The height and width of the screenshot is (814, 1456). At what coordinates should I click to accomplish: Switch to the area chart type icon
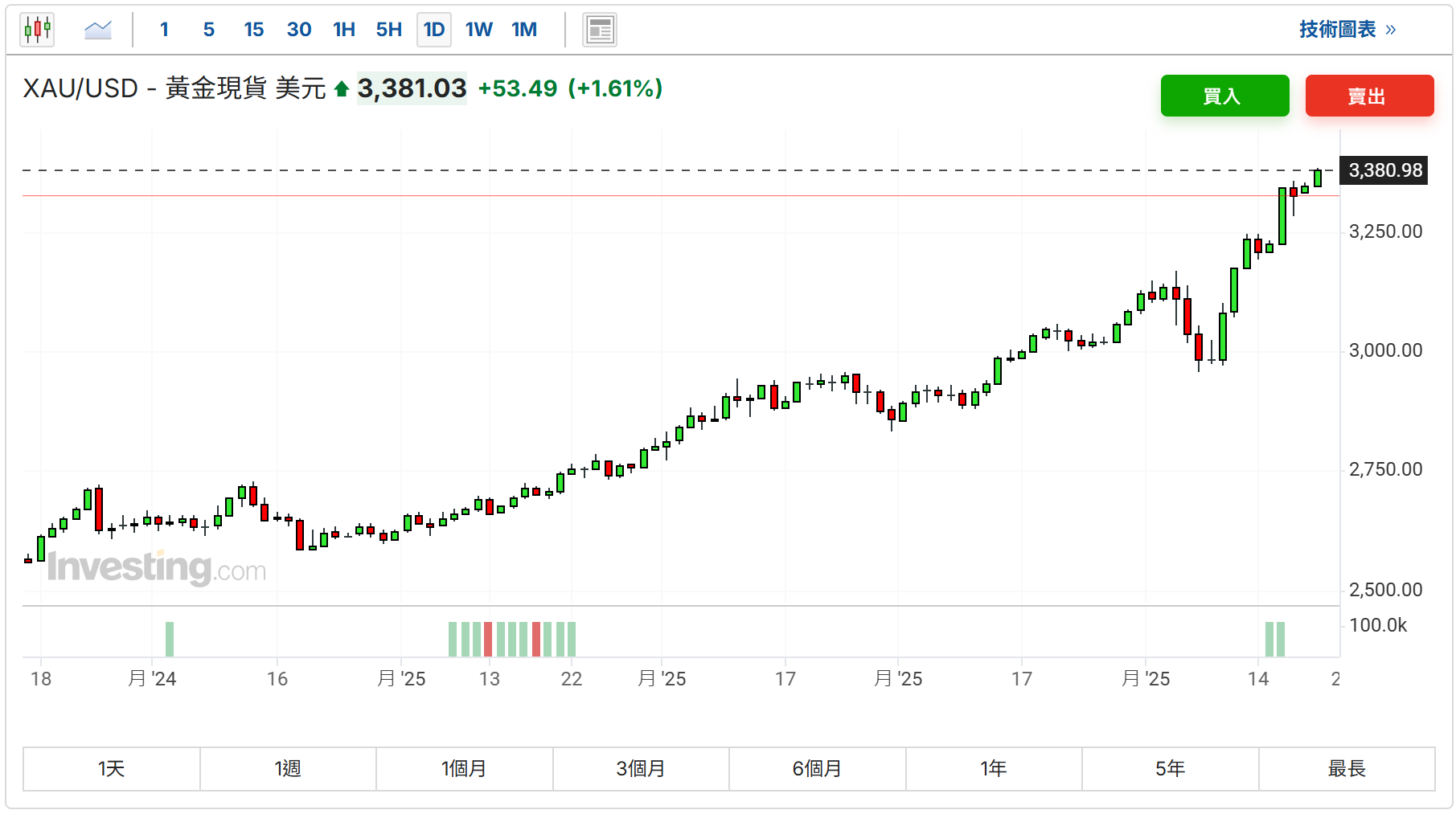(x=98, y=30)
